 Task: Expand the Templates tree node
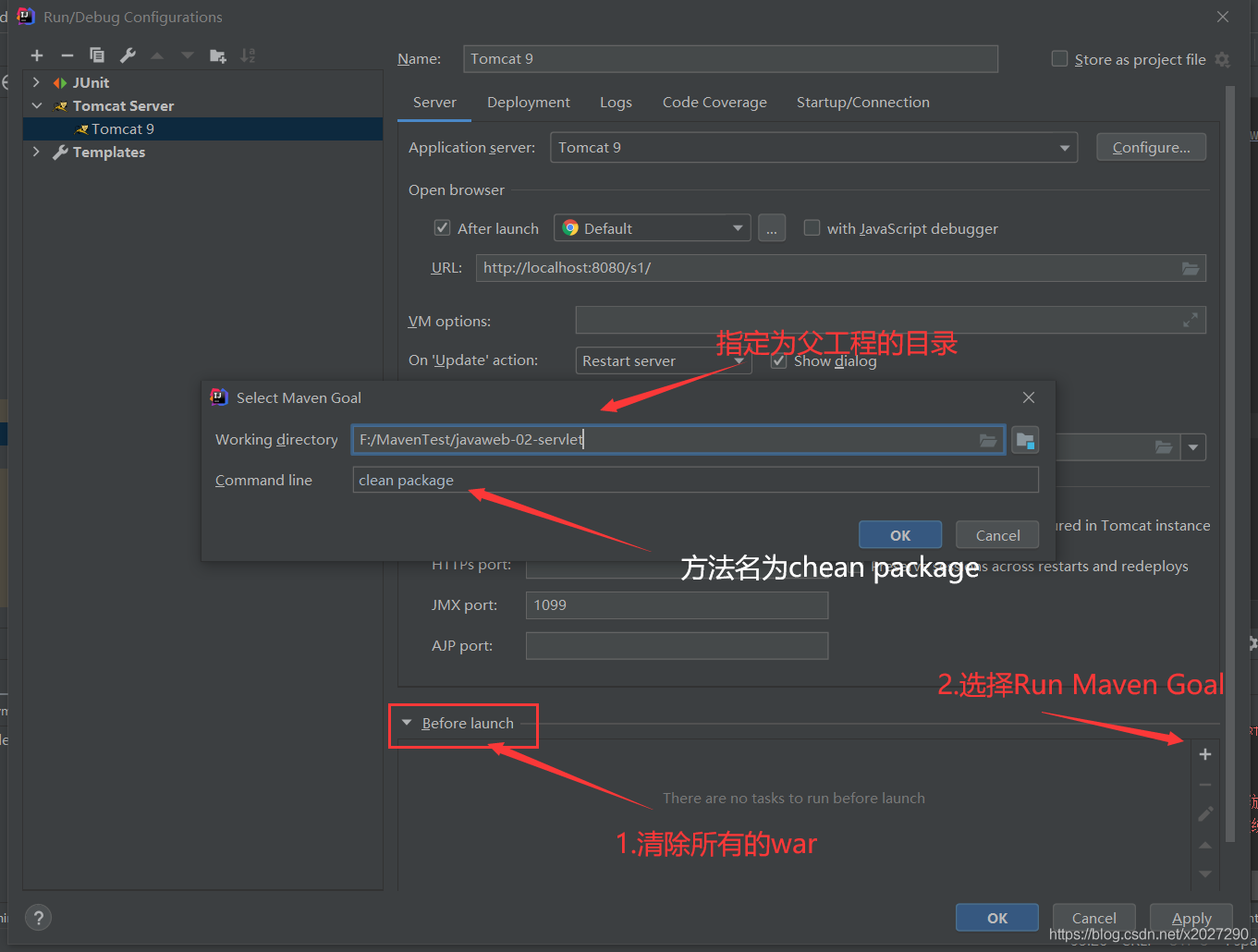(36, 152)
